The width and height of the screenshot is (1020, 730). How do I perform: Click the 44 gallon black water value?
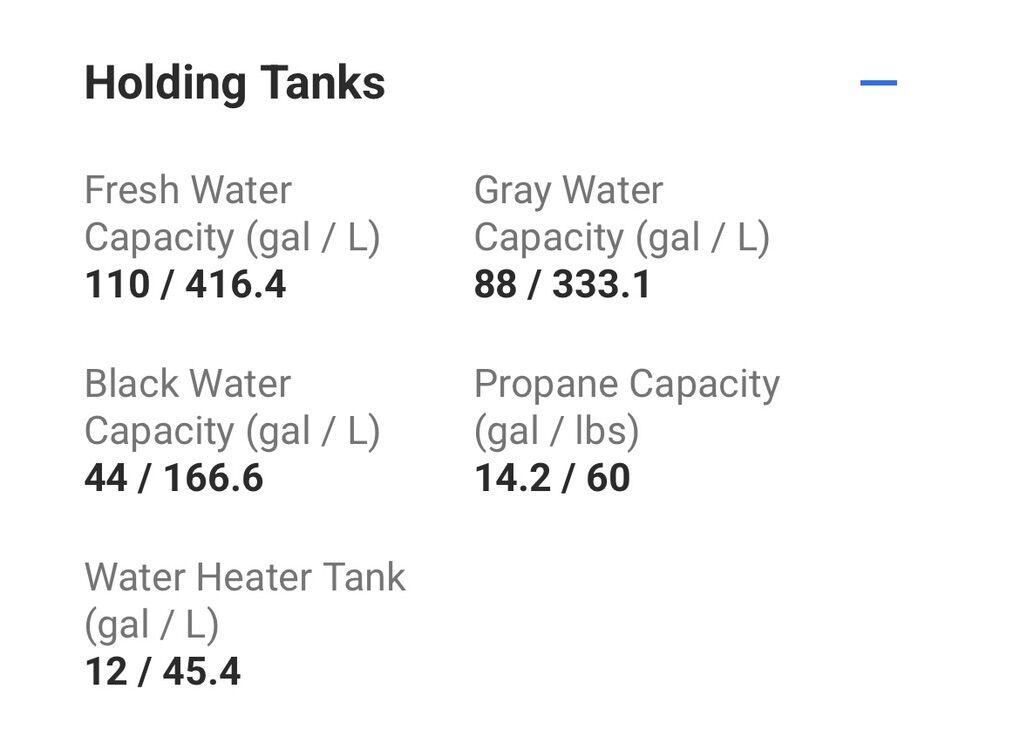point(106,478)
